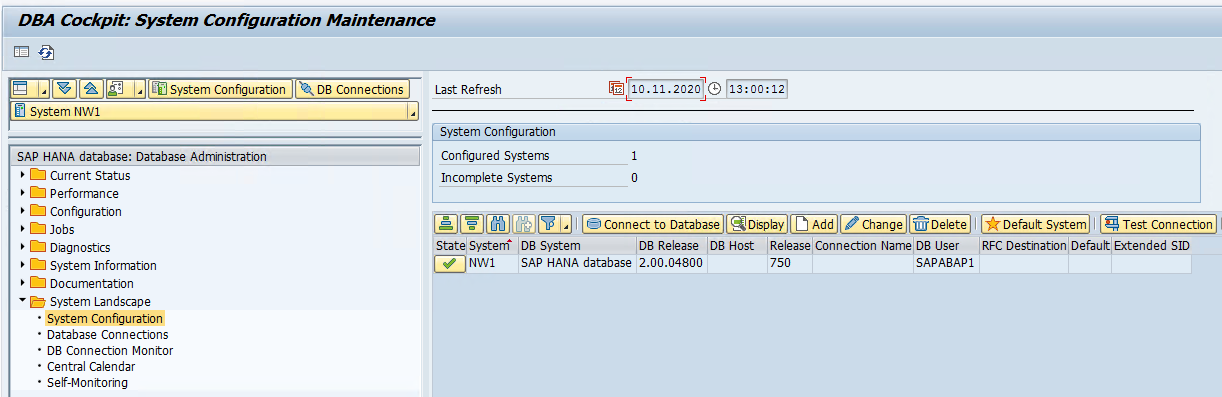Click the Last Refresh time field 13:00:12

point(756,89)
